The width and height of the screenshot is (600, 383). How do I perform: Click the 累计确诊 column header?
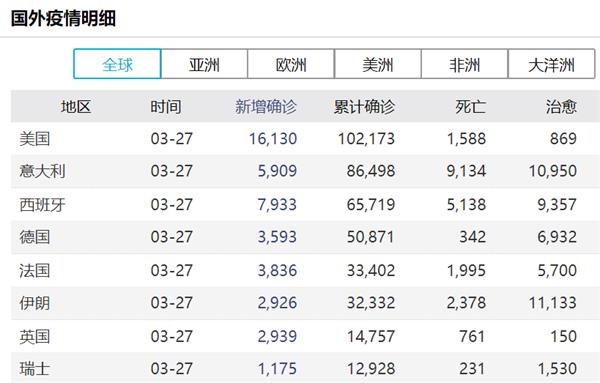click(x=364, y=106)
